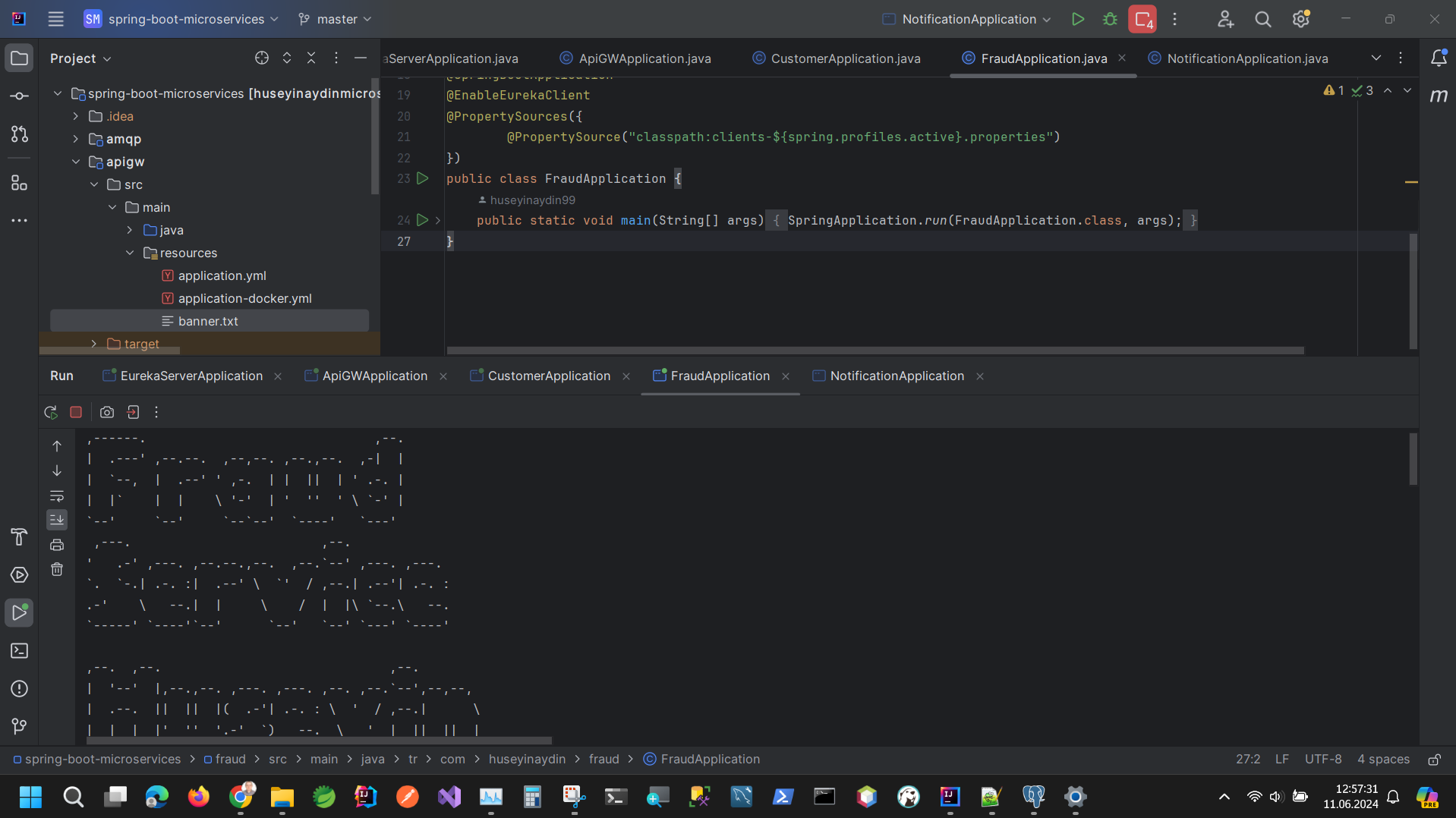Expand the target folder
Image resolution: width=1456 pixels, height=818 pixels.
[93, 344]
